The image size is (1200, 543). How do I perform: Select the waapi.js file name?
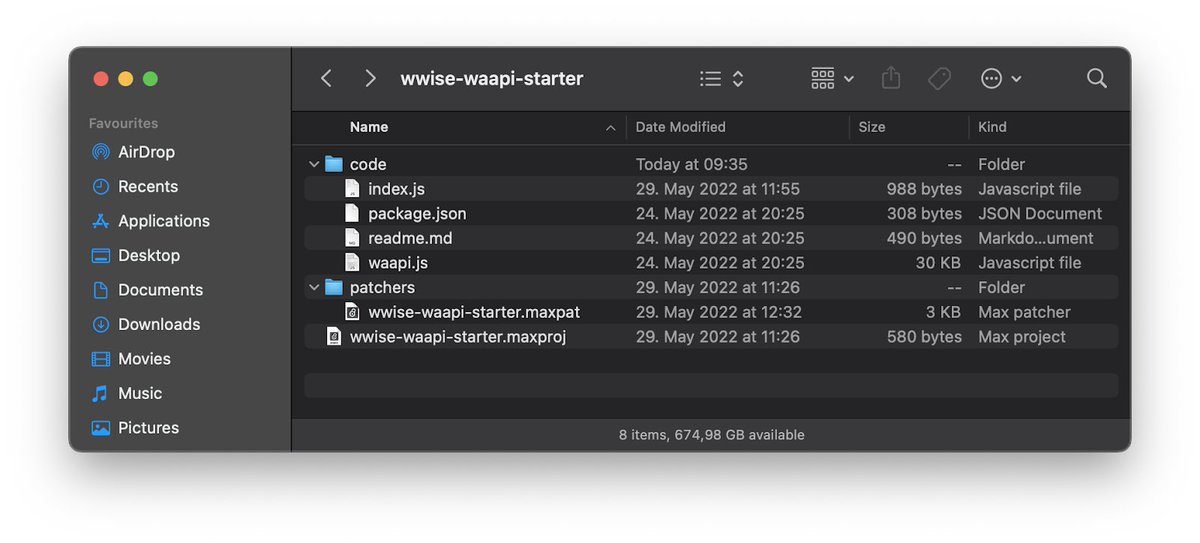(398, 263)
